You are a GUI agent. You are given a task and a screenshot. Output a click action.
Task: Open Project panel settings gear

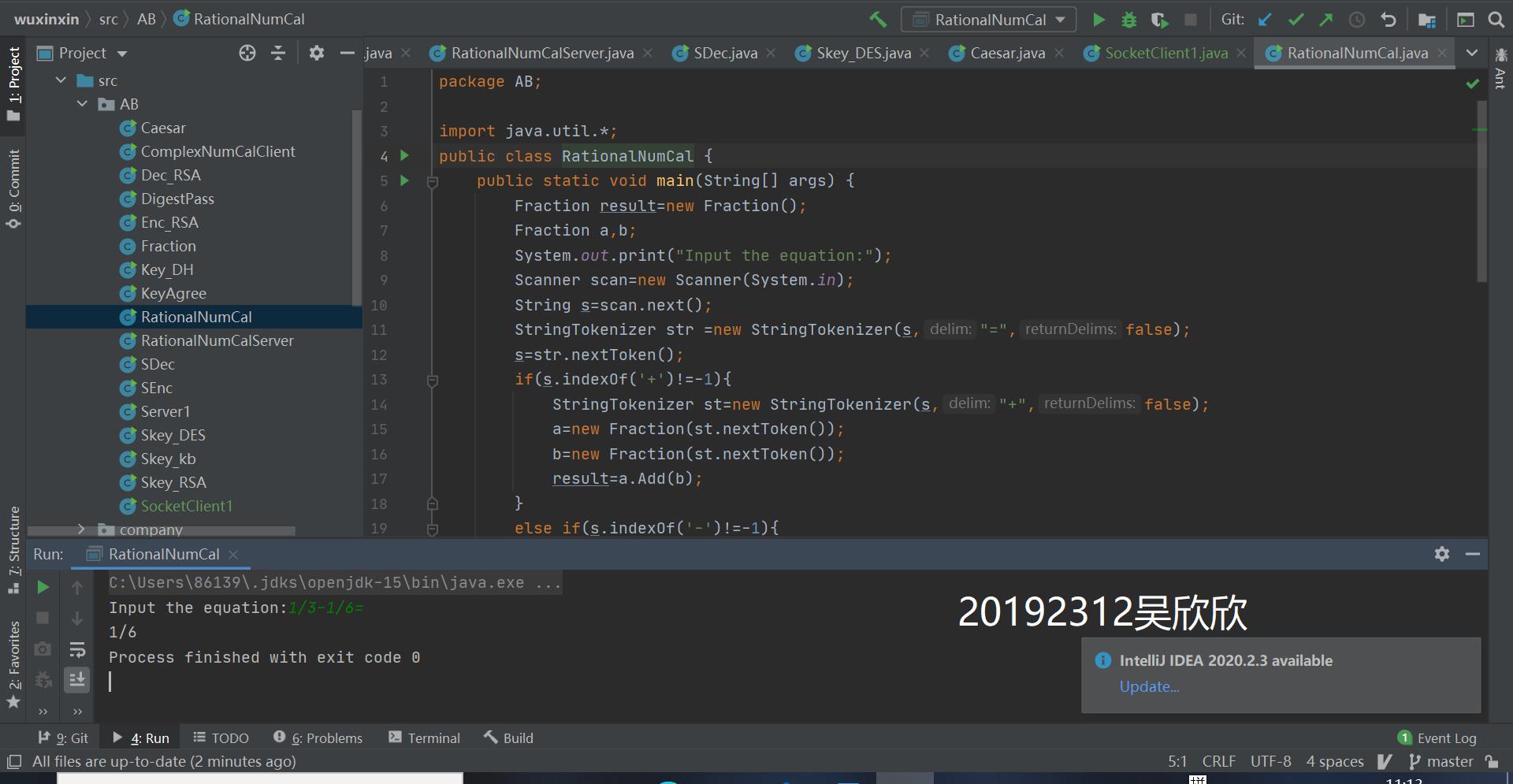click(317, 53)
